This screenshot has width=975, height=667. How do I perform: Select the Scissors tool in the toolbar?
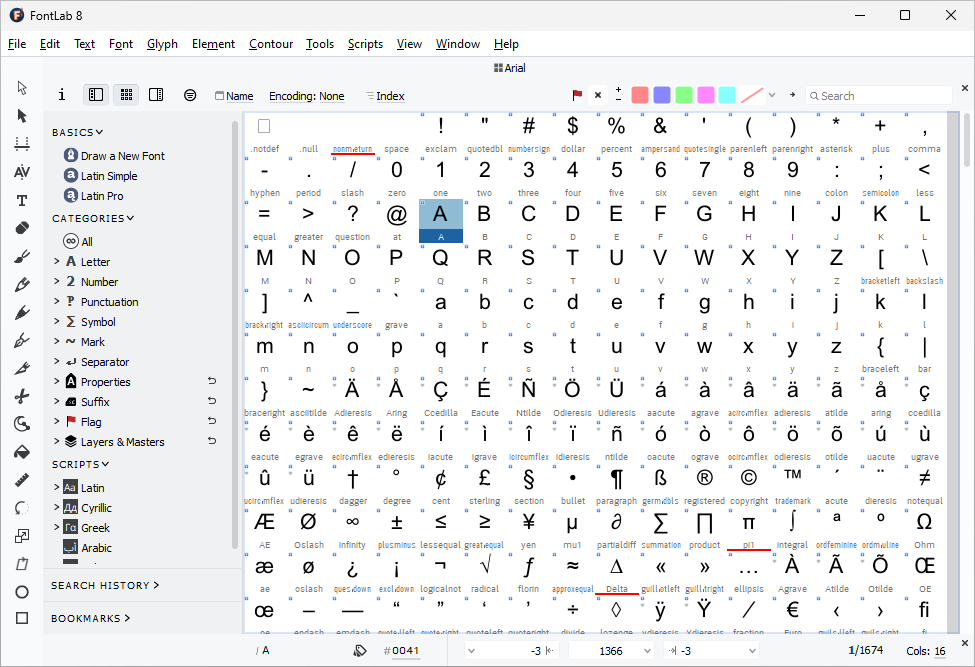point(21,395)
